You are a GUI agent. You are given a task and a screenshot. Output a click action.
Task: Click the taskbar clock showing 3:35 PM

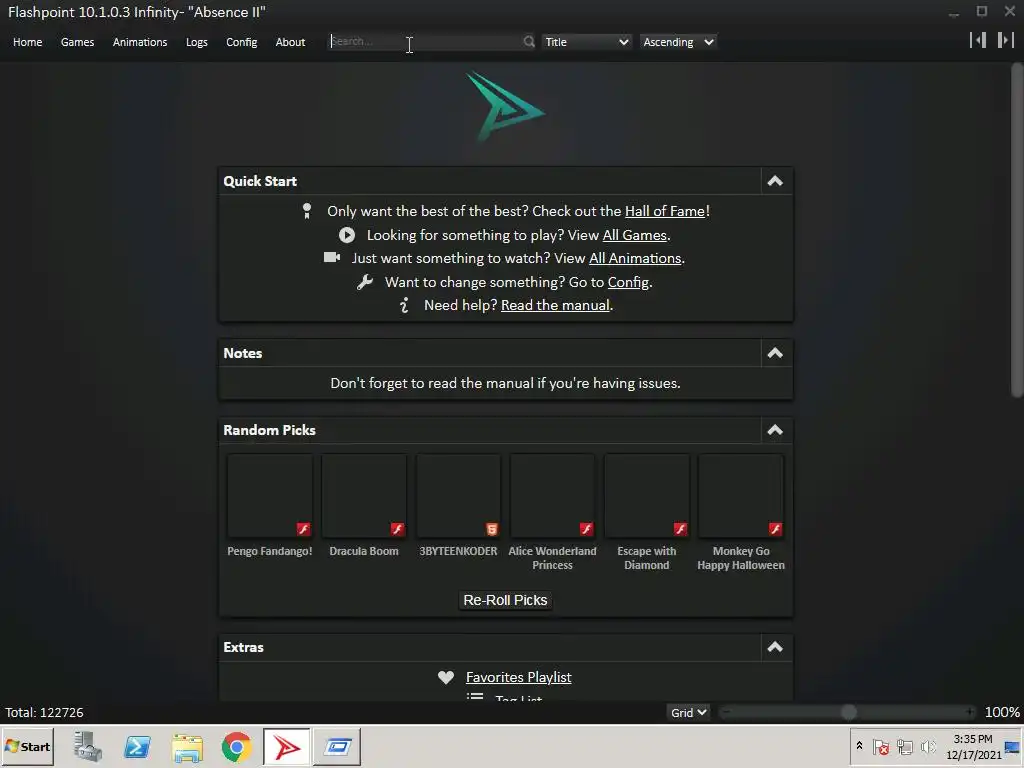(973, 746)
